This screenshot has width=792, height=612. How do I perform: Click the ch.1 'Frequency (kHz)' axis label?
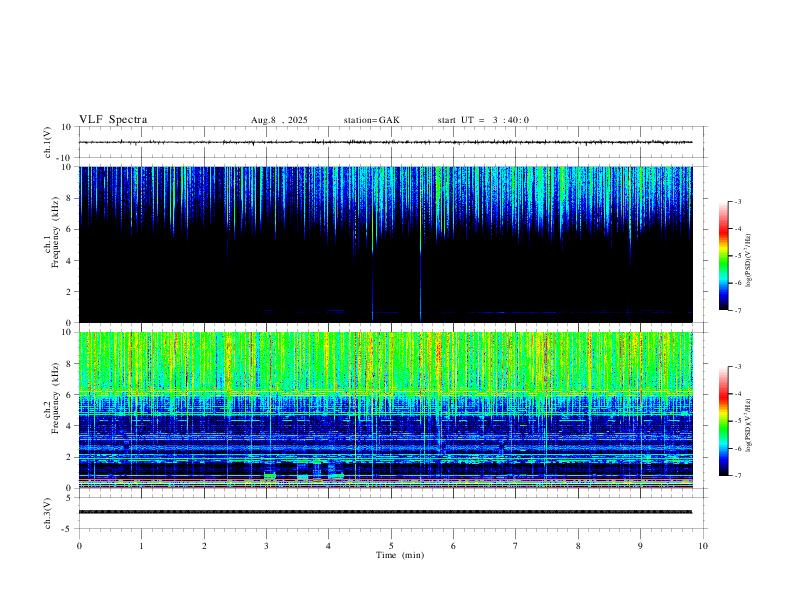tap(55, 232)
